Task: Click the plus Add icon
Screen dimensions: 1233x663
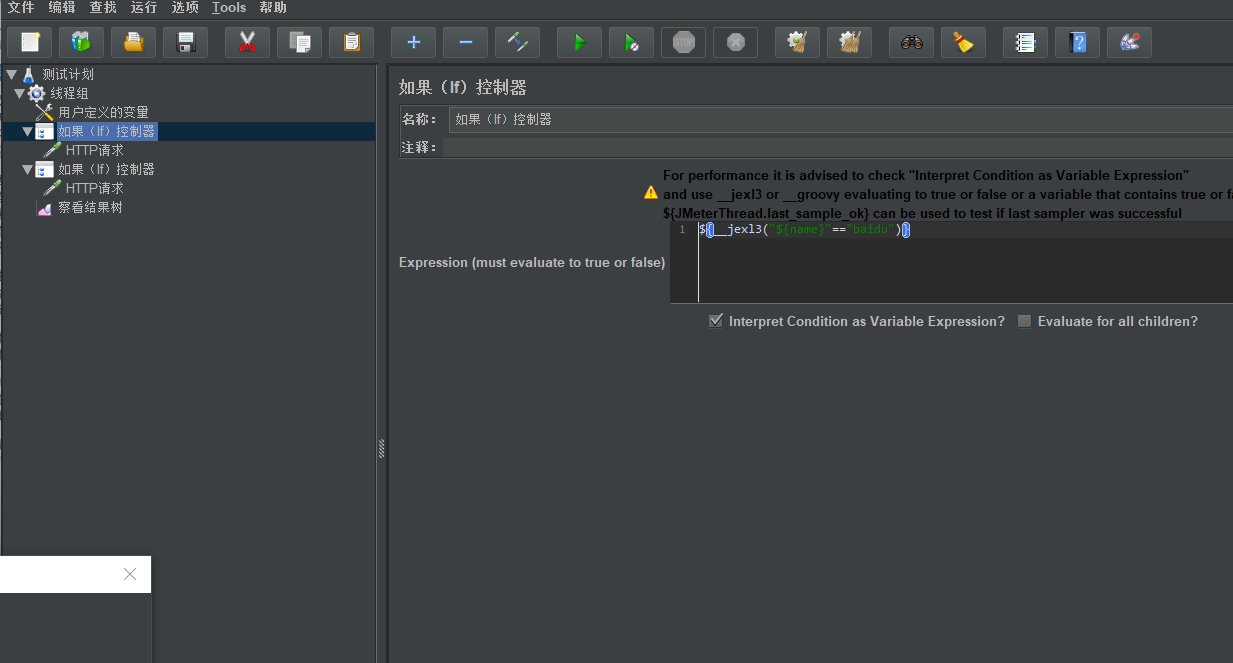Action: pyautogui.click(x=414, y=42)
